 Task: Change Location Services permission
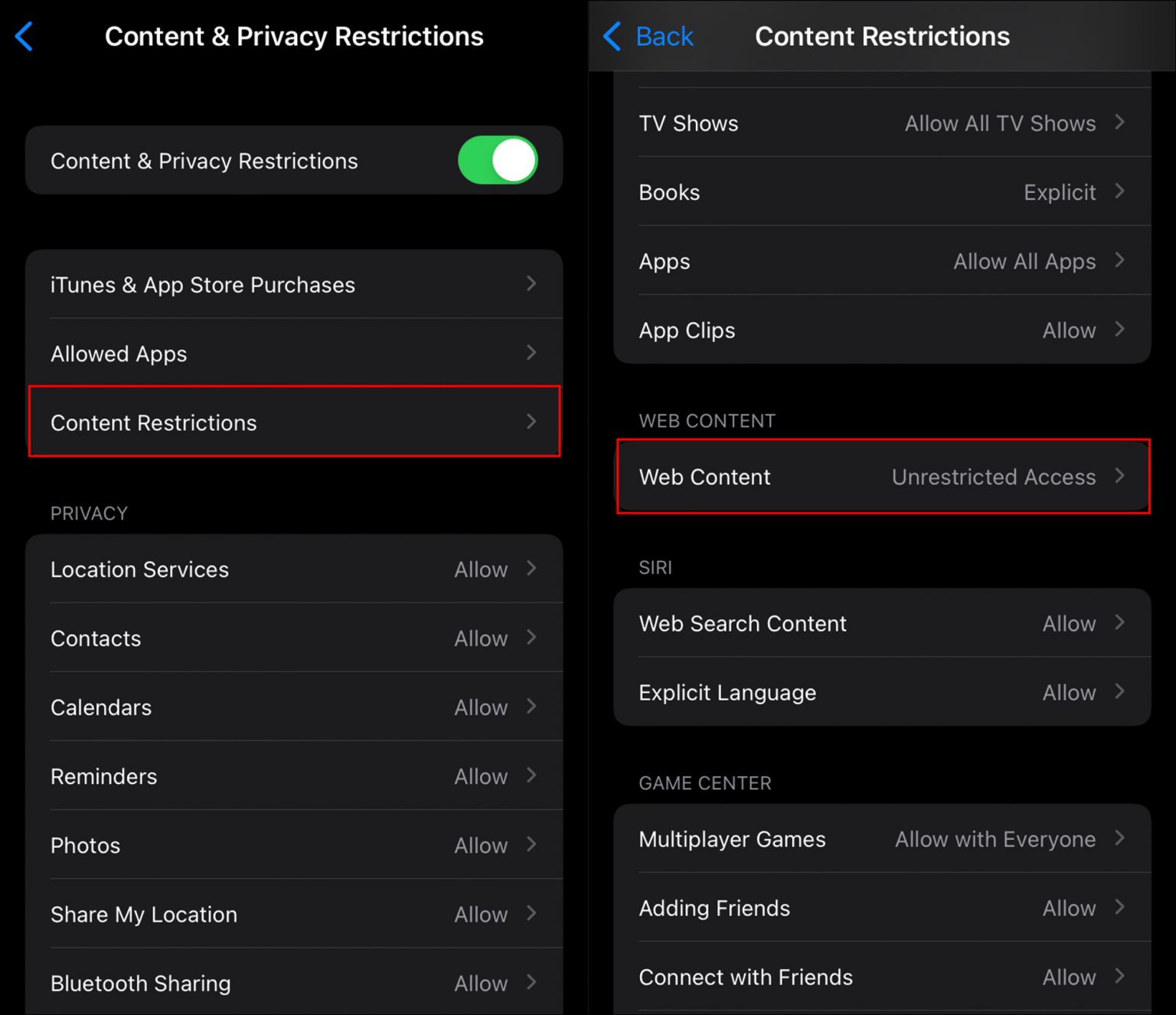[x=294, y=569]
